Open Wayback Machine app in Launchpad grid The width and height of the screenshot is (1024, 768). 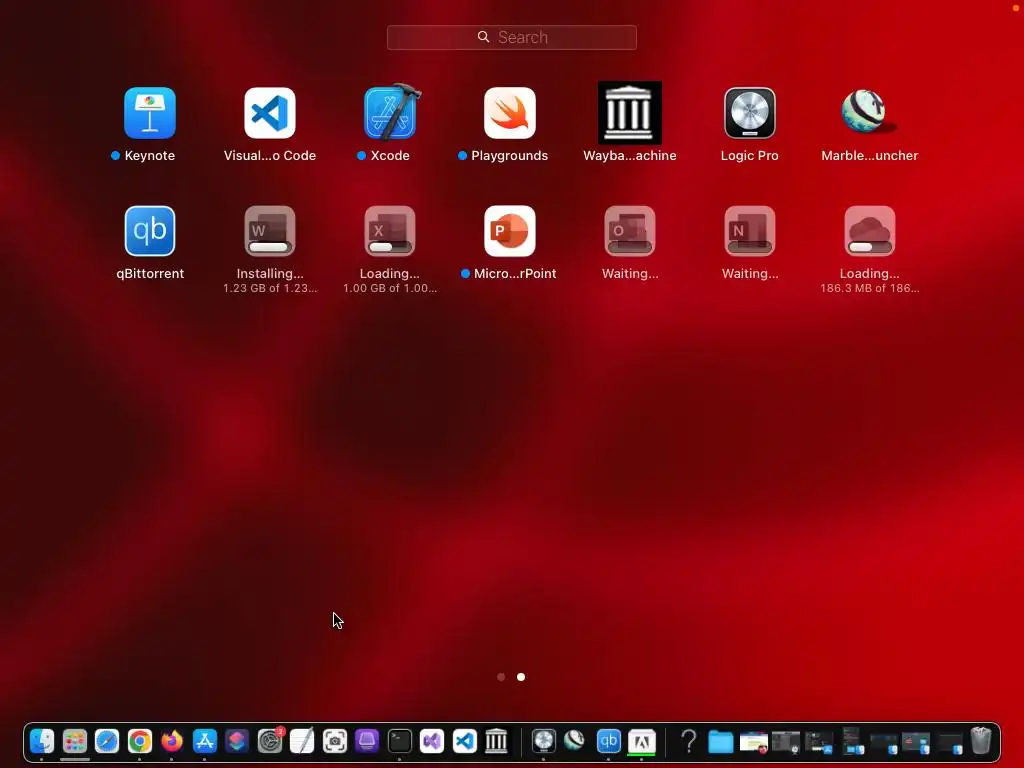tap(630, 113)
